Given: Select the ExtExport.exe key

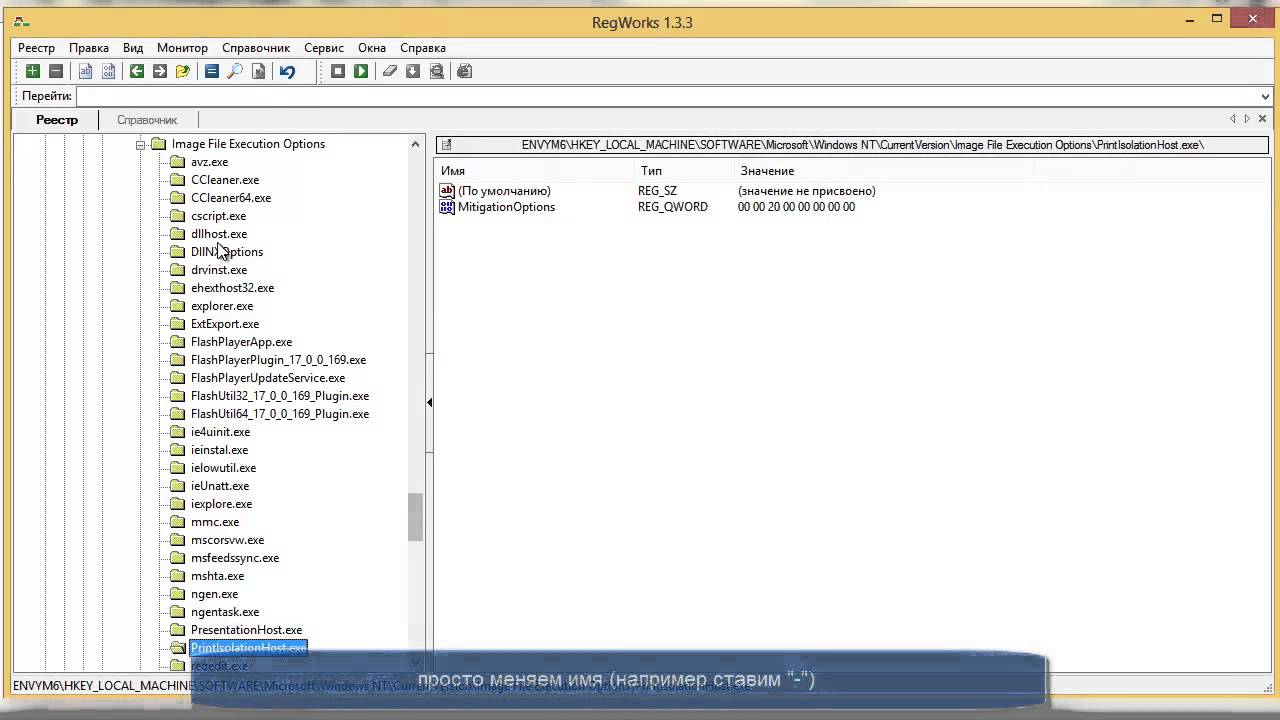Looking at the screenshot, I should click(225, 324).
